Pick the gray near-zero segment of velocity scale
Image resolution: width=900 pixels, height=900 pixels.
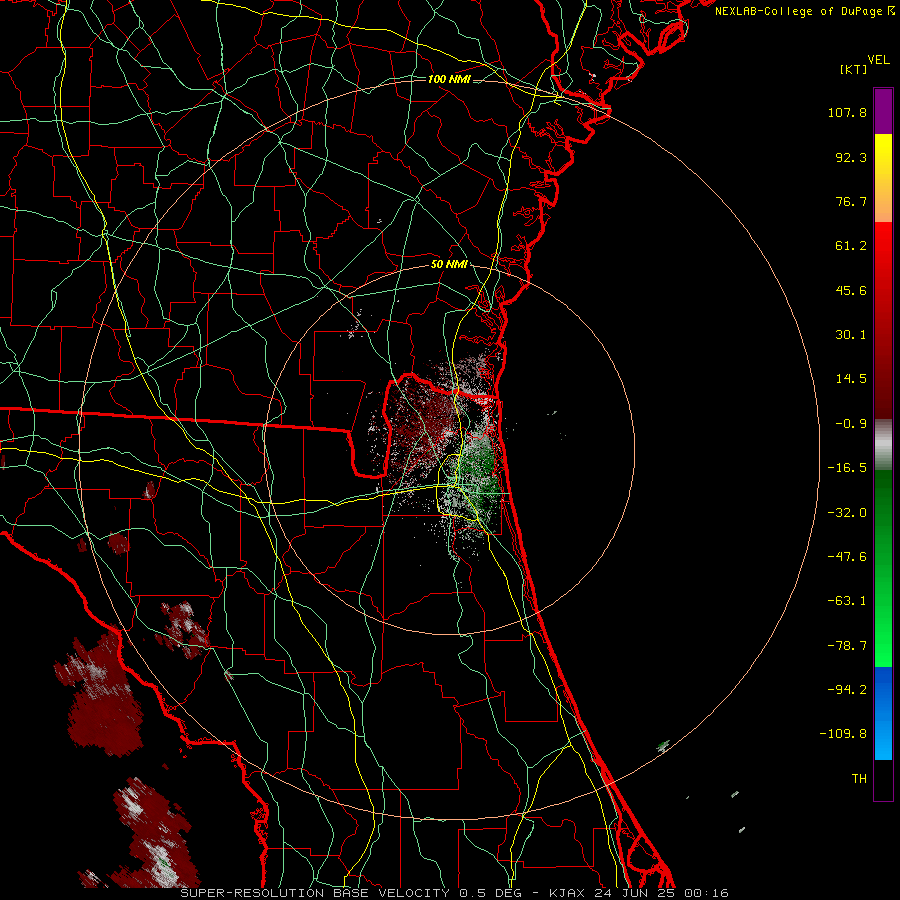pyautogui.click(x=883, y=445)
